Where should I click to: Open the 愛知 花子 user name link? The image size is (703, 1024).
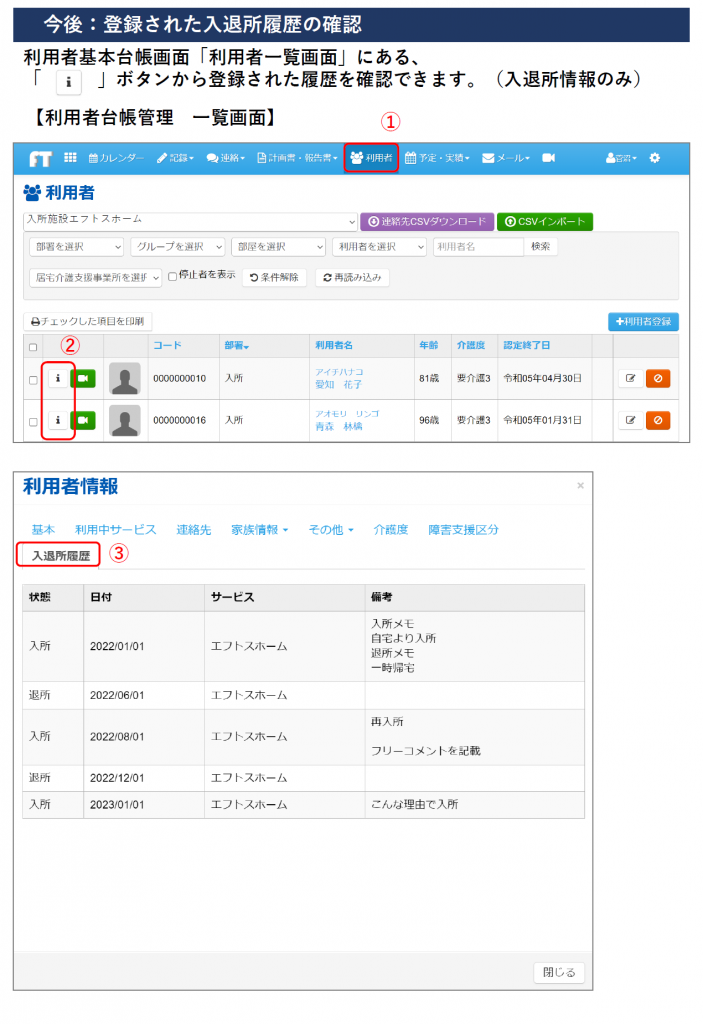[x=338, y=385]
